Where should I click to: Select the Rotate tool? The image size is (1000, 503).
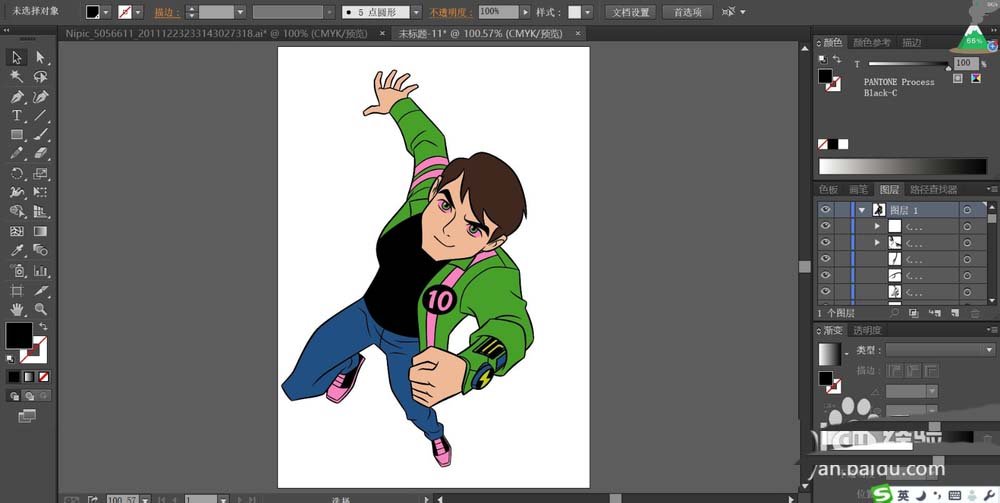click(17, 173)
